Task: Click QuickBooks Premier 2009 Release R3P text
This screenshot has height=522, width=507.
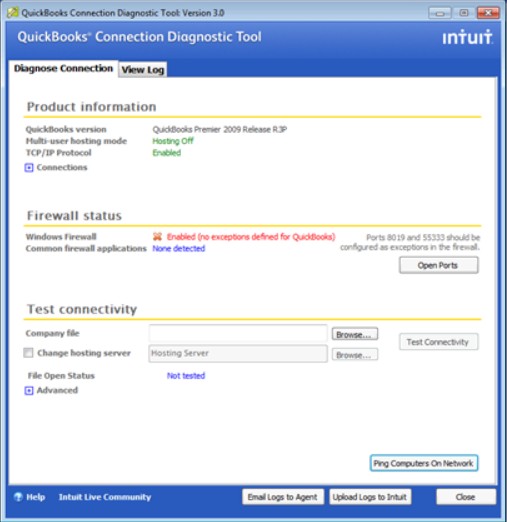Action: [219, 129]
